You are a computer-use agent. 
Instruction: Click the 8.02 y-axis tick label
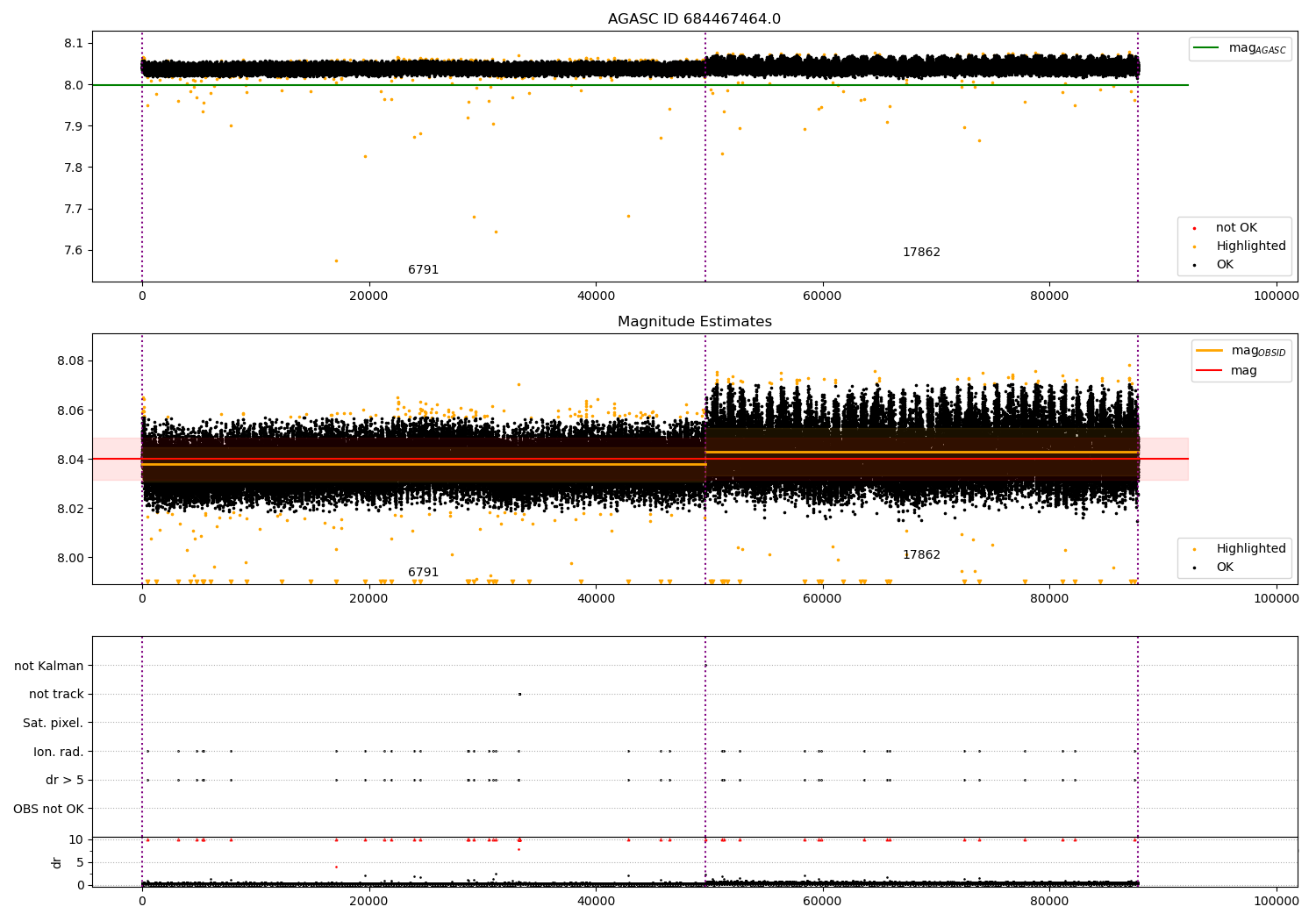point(70,509)
